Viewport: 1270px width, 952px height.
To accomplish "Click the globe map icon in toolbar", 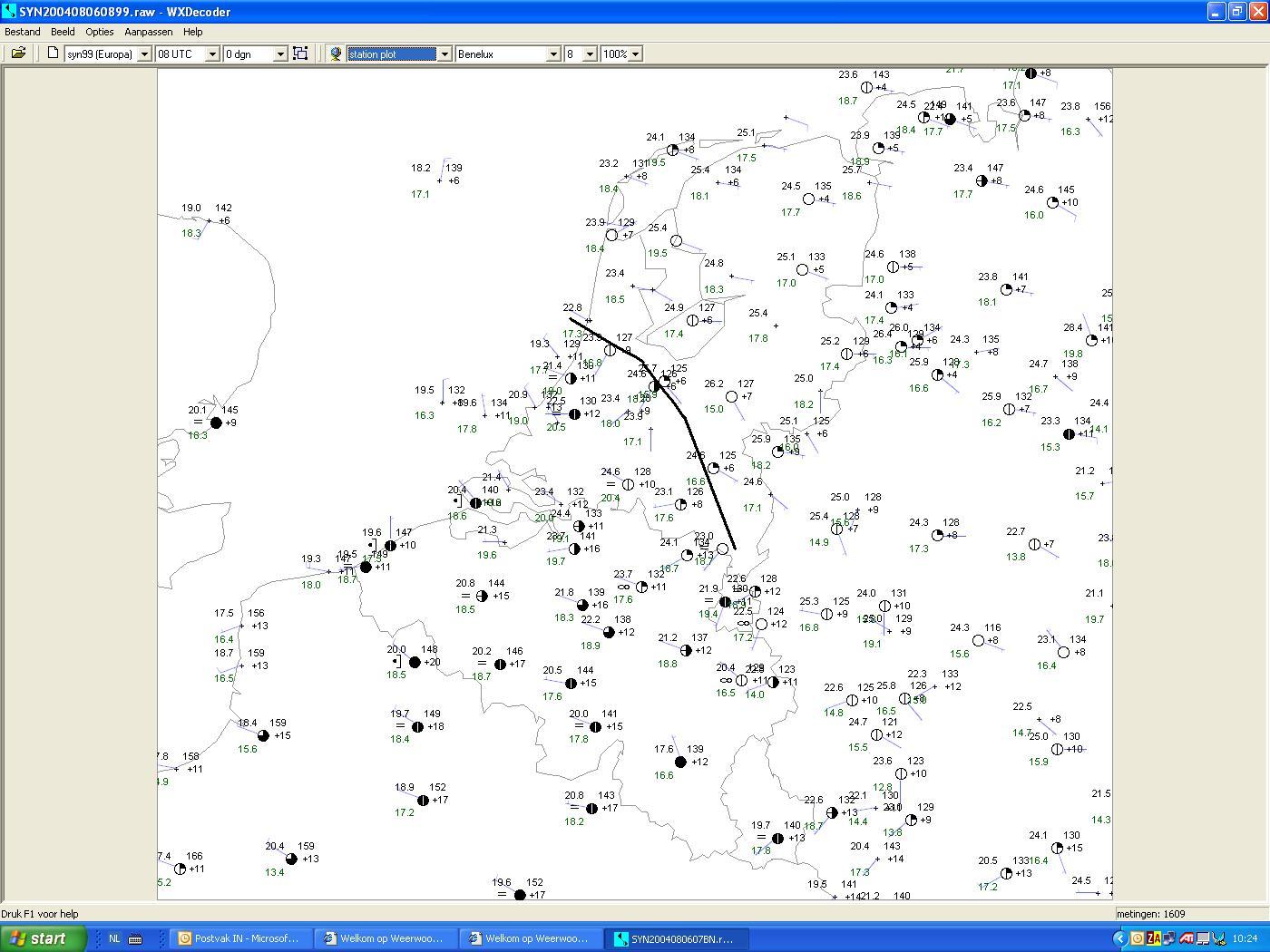I will [336, 53].
